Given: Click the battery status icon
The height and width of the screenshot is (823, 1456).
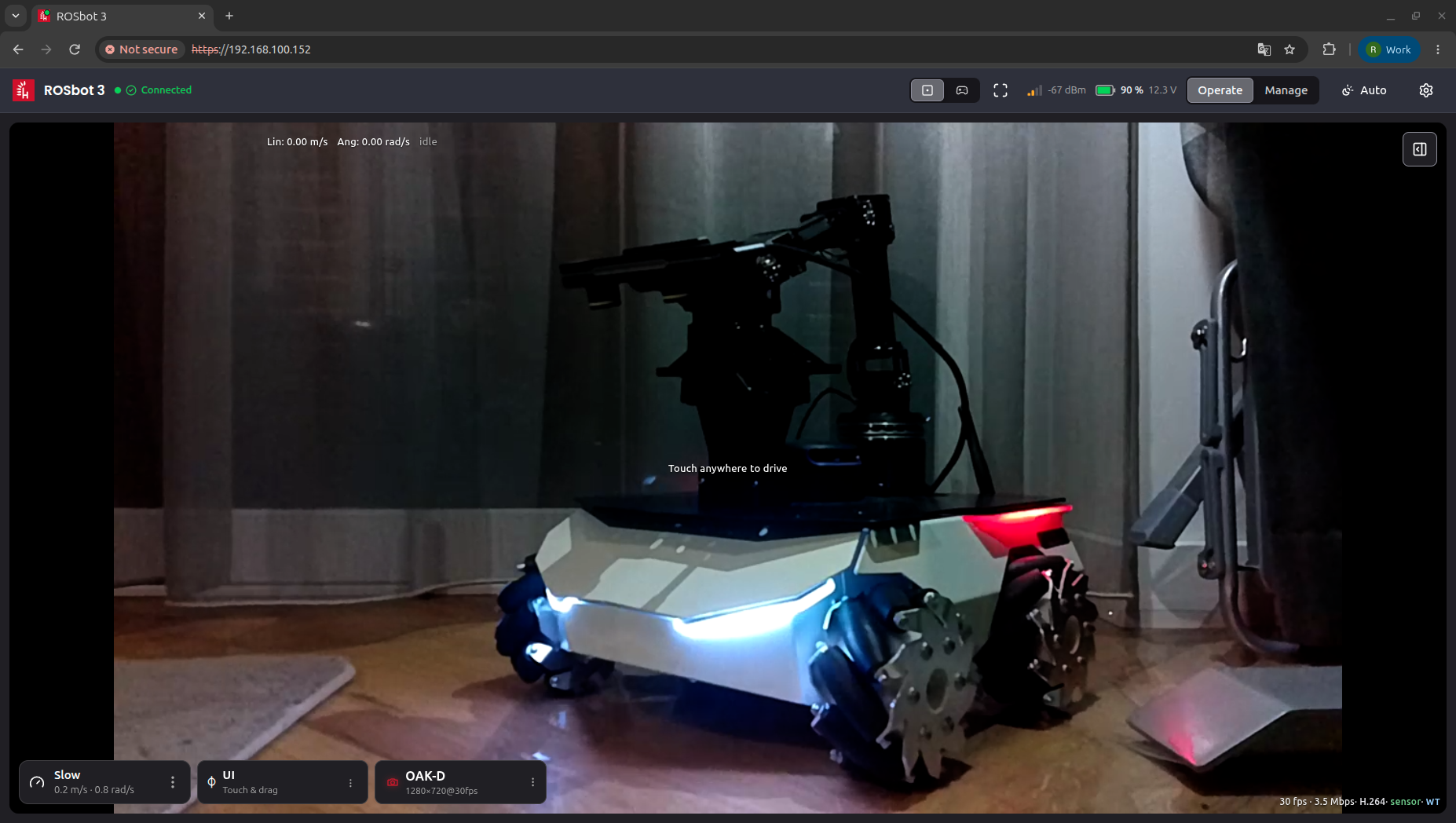Looking at the screenshot, I should tap(1105, 90).
